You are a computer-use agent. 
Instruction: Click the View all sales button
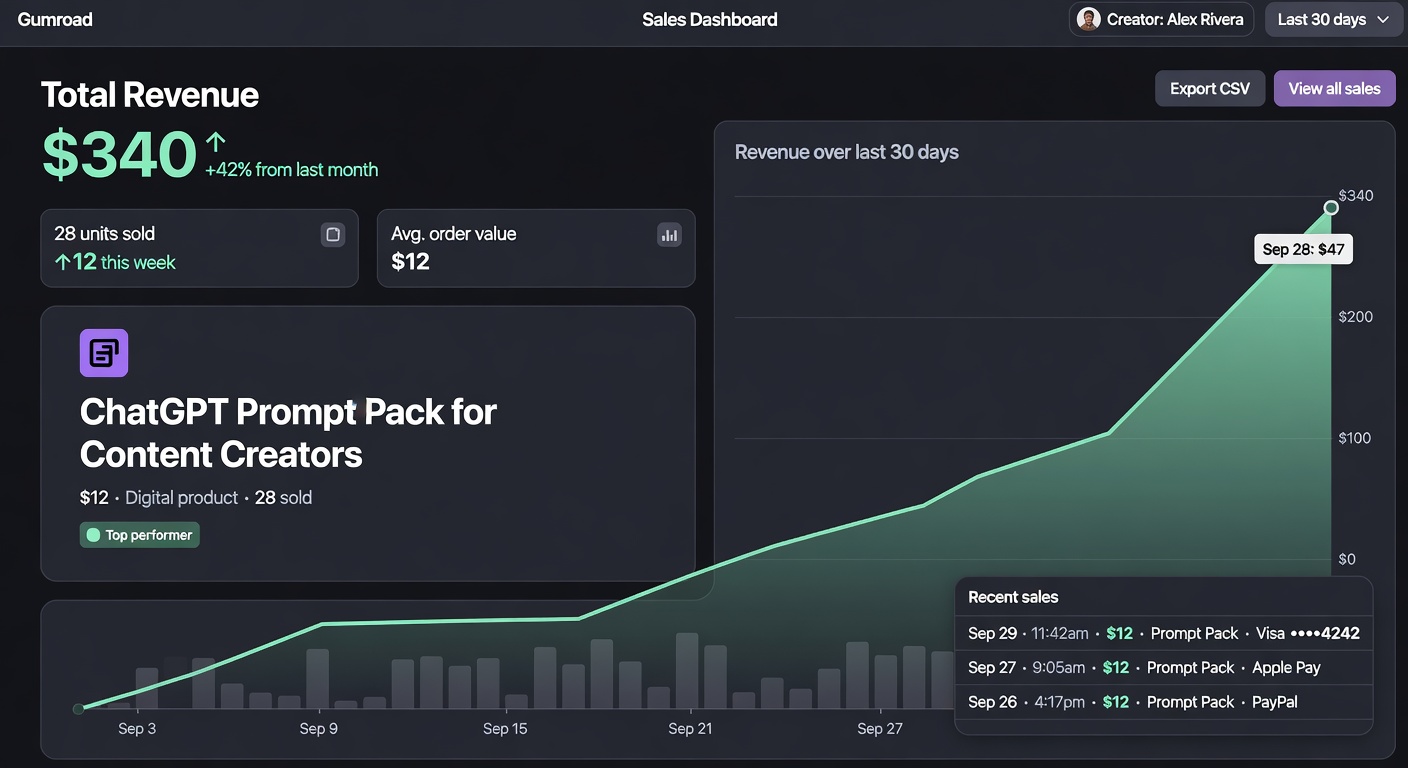tap(1334, 88)
